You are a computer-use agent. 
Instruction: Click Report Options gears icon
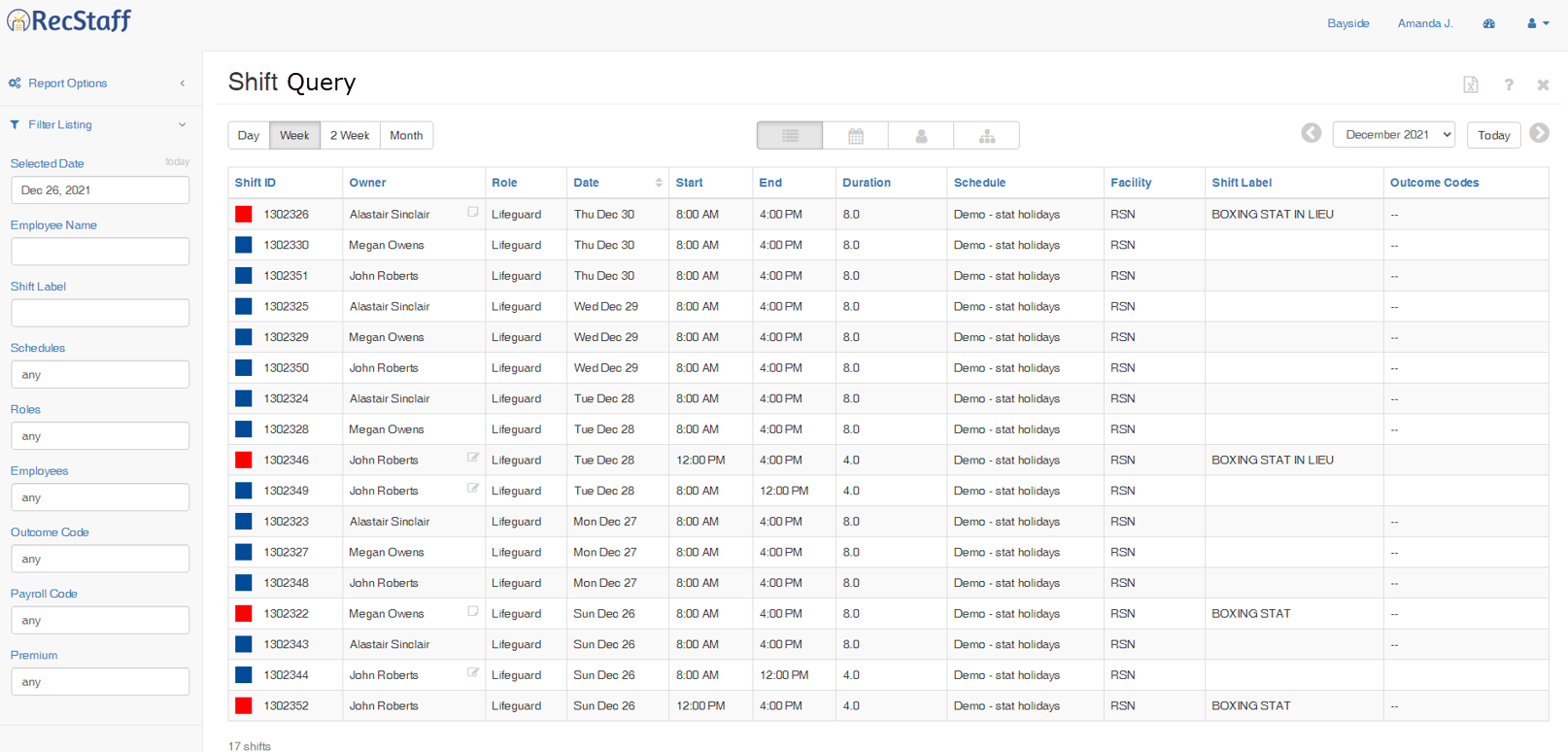pyautogui.click(x=15, y=84)
